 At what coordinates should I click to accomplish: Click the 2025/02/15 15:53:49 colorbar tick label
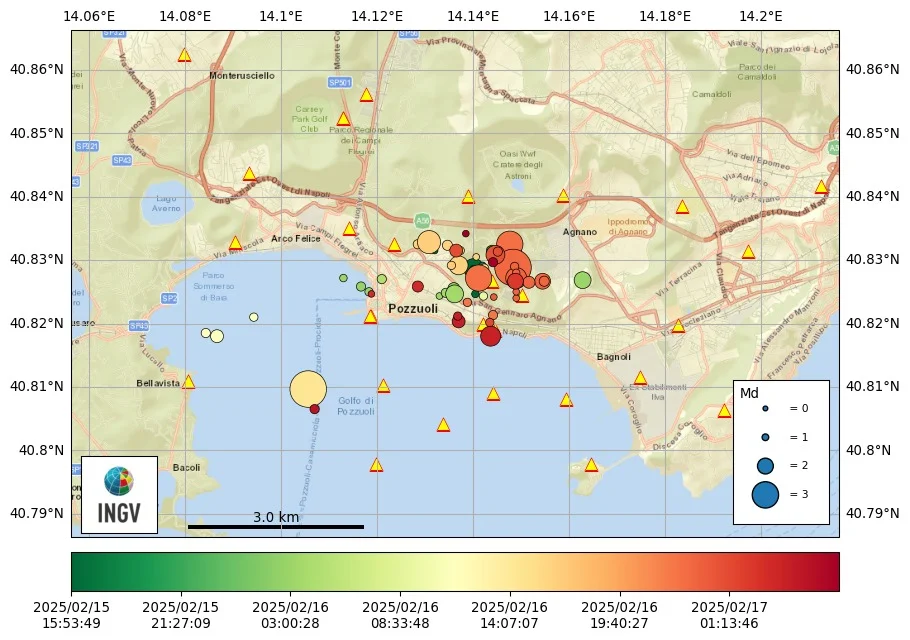[x=71, y=616]
